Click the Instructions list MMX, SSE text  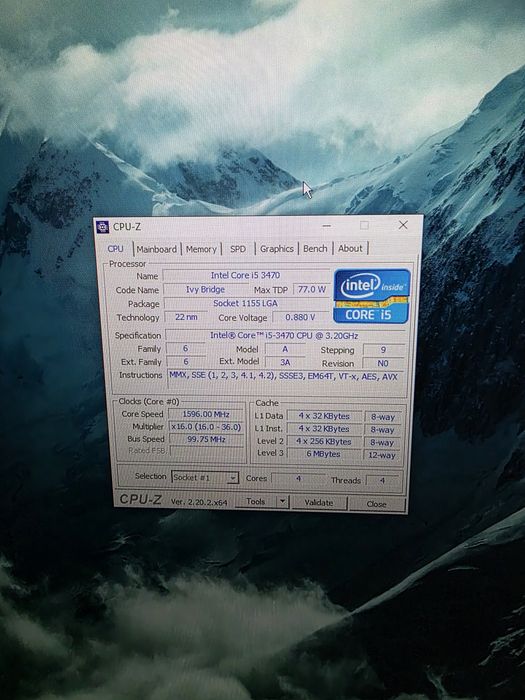(x=285, y=376)
